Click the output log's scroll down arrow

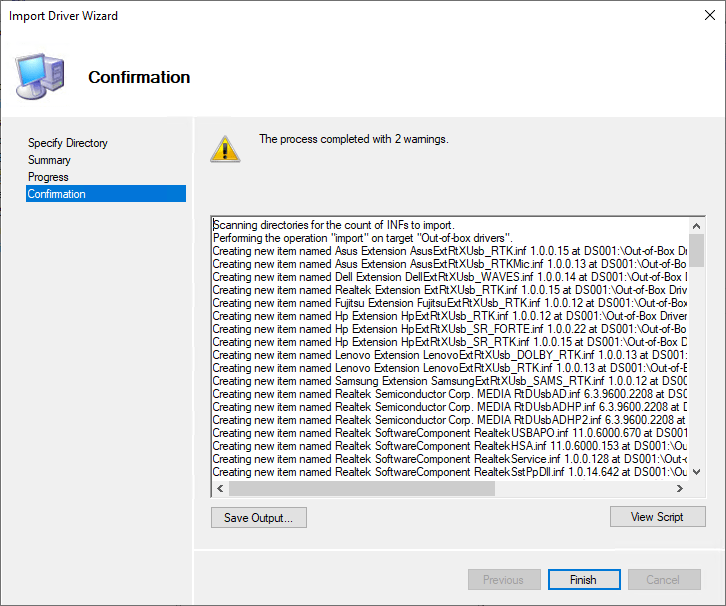(x=697, y=472)
